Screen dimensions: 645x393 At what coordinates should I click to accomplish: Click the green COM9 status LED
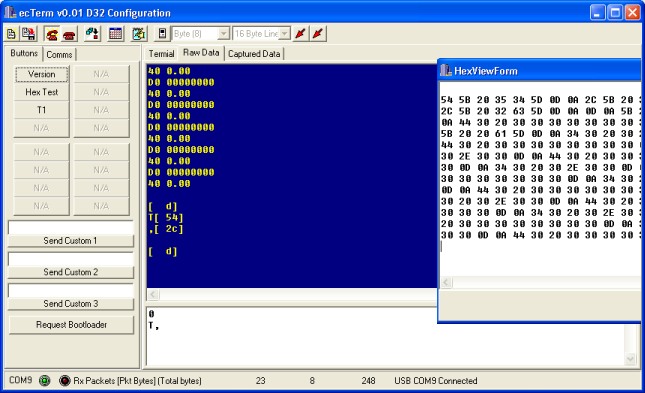[x=44, y=381]
